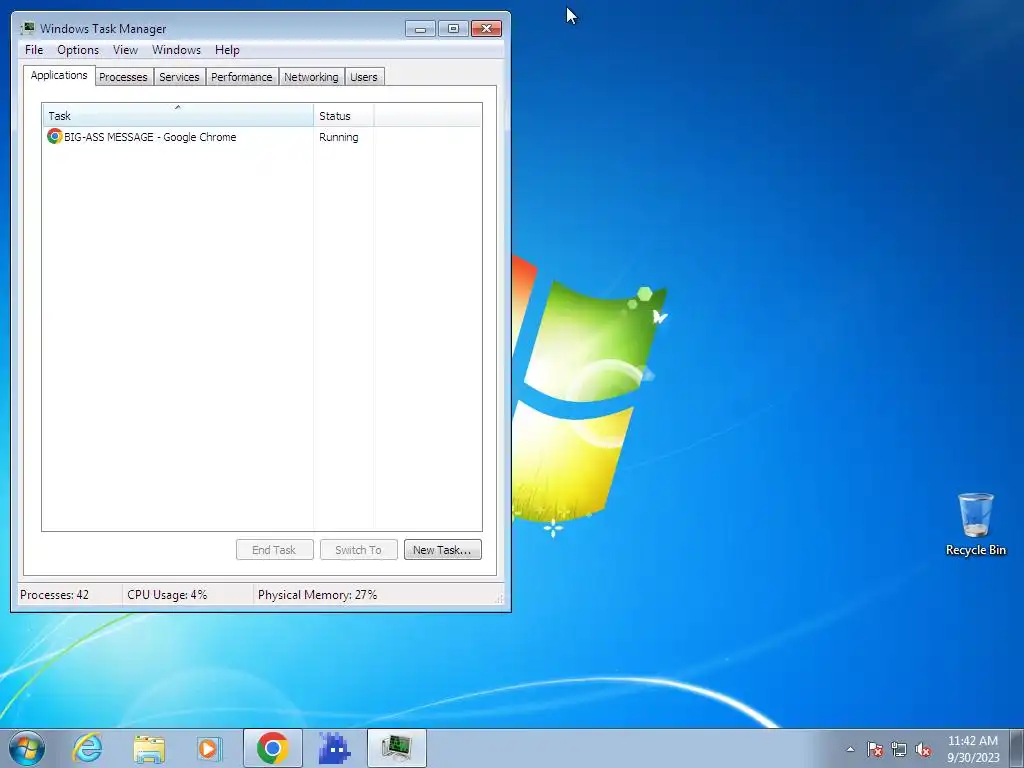Open Windows Media Player from the taskbar

209,748
